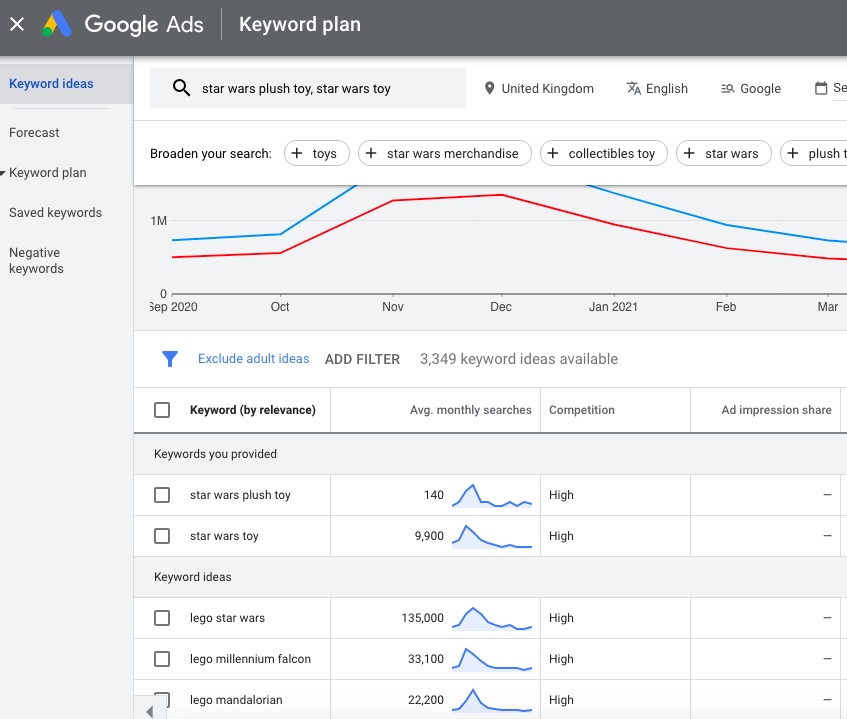The width and height of the screenshot is (847, 719).
Task: Click the lego star wars keyword text
Action: point(227,618)
